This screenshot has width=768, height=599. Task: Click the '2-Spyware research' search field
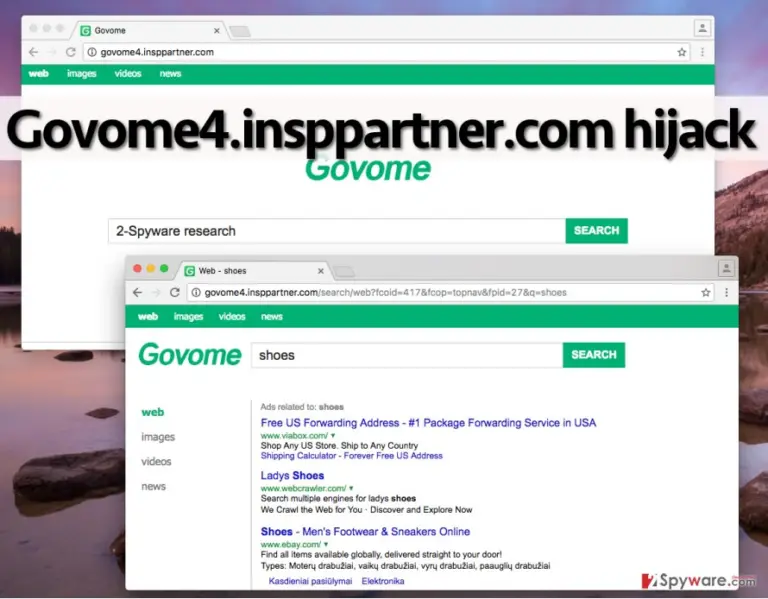(336, 231)
